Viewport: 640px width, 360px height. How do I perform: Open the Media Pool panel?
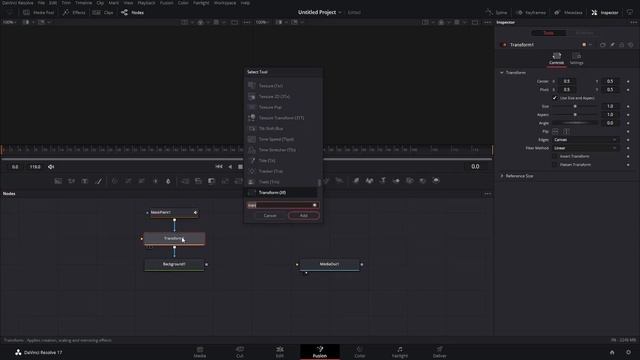[39, 13]
